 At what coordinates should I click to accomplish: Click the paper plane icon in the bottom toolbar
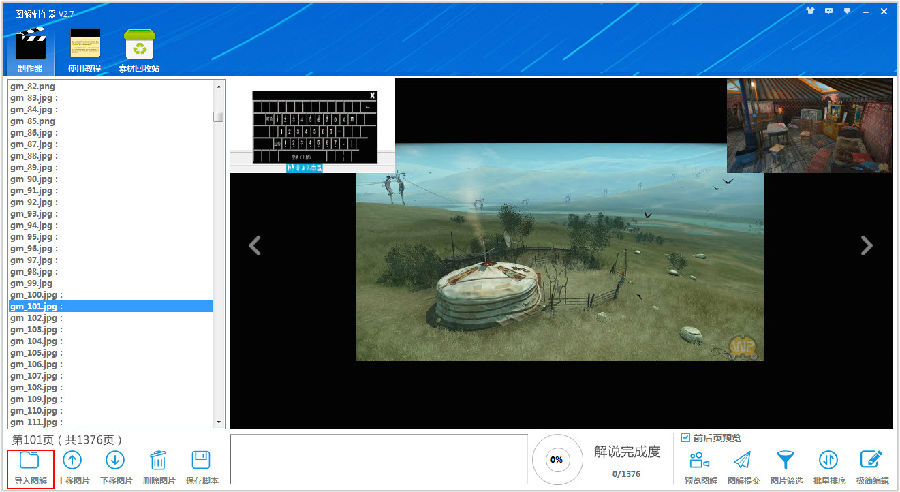click(x=743, y=460)
